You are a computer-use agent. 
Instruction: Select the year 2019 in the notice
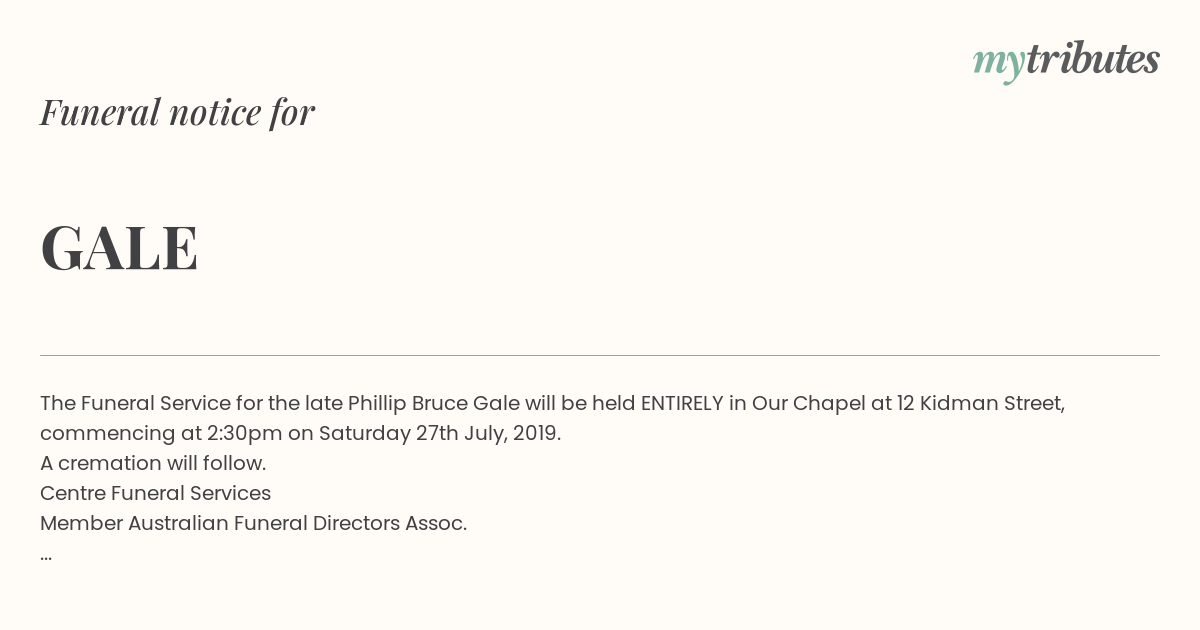point(535,433)
